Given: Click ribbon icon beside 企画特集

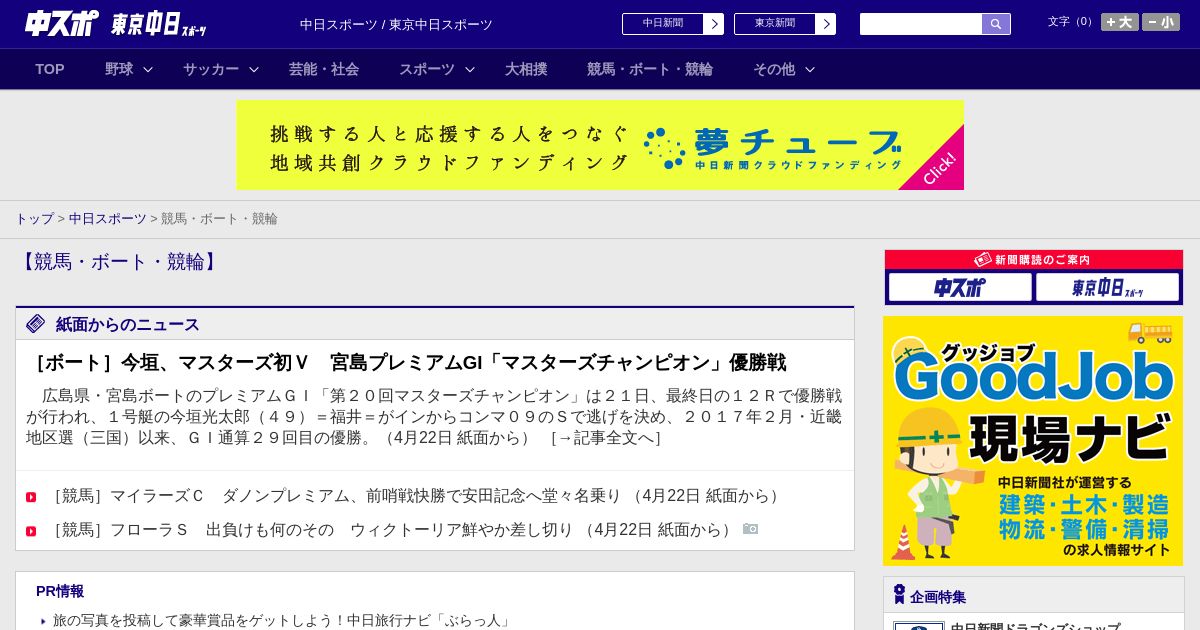Looking at the screenshot, I should [899, 594].
